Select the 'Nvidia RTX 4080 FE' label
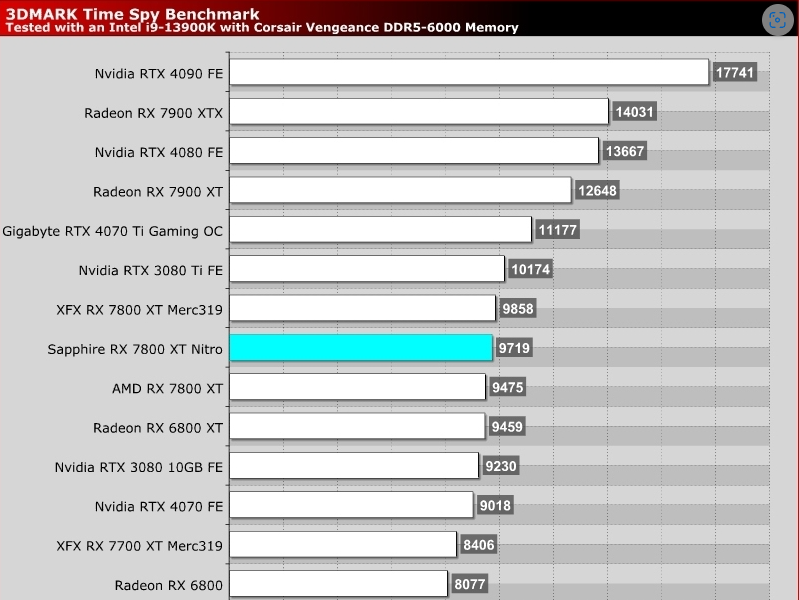799x600 pixels. pos(158,152)
